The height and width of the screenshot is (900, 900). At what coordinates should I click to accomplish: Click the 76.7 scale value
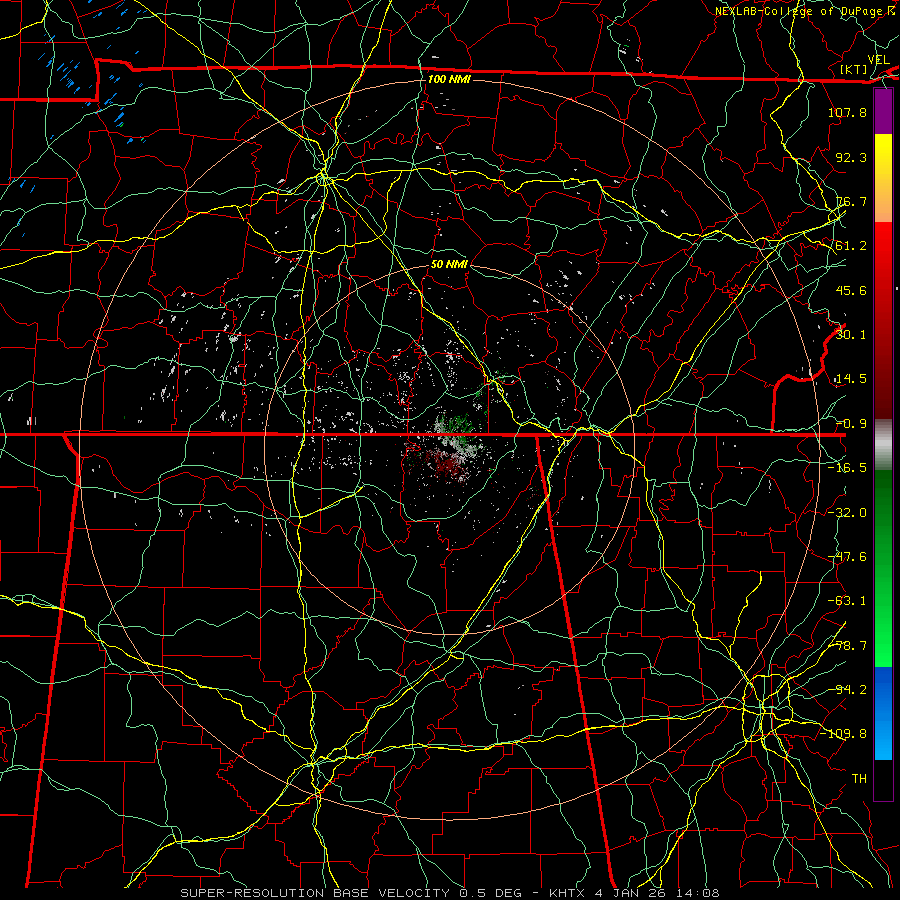coord(851,201)
